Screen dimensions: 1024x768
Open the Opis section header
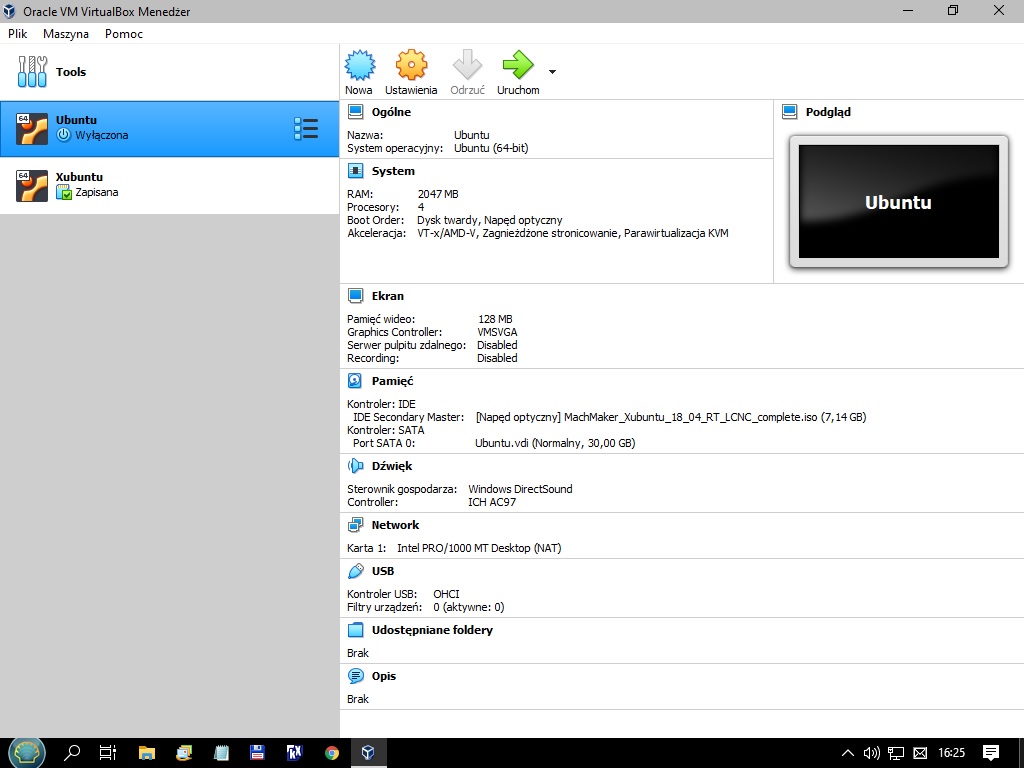[384, 676]
